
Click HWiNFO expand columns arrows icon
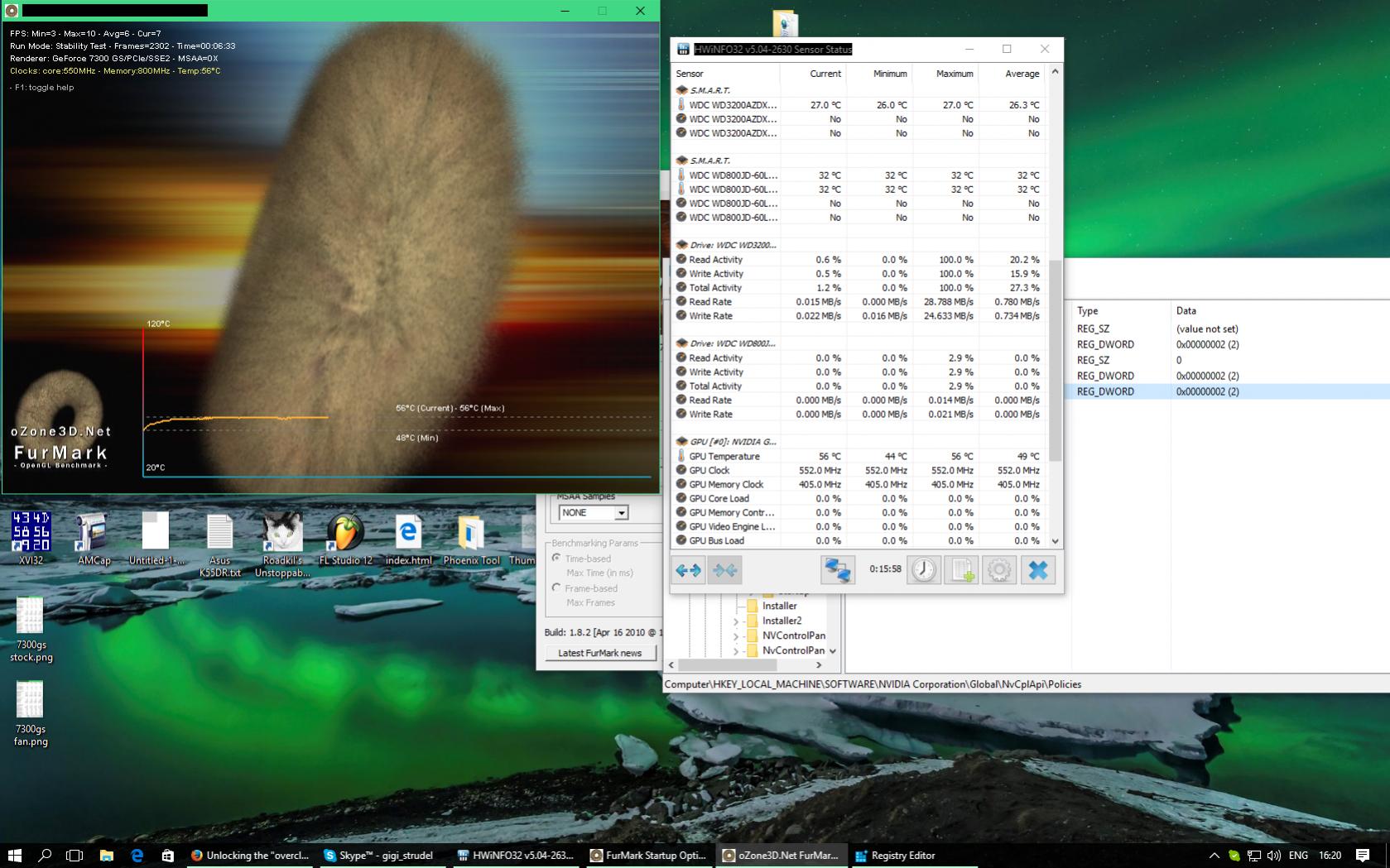(688, 570)
